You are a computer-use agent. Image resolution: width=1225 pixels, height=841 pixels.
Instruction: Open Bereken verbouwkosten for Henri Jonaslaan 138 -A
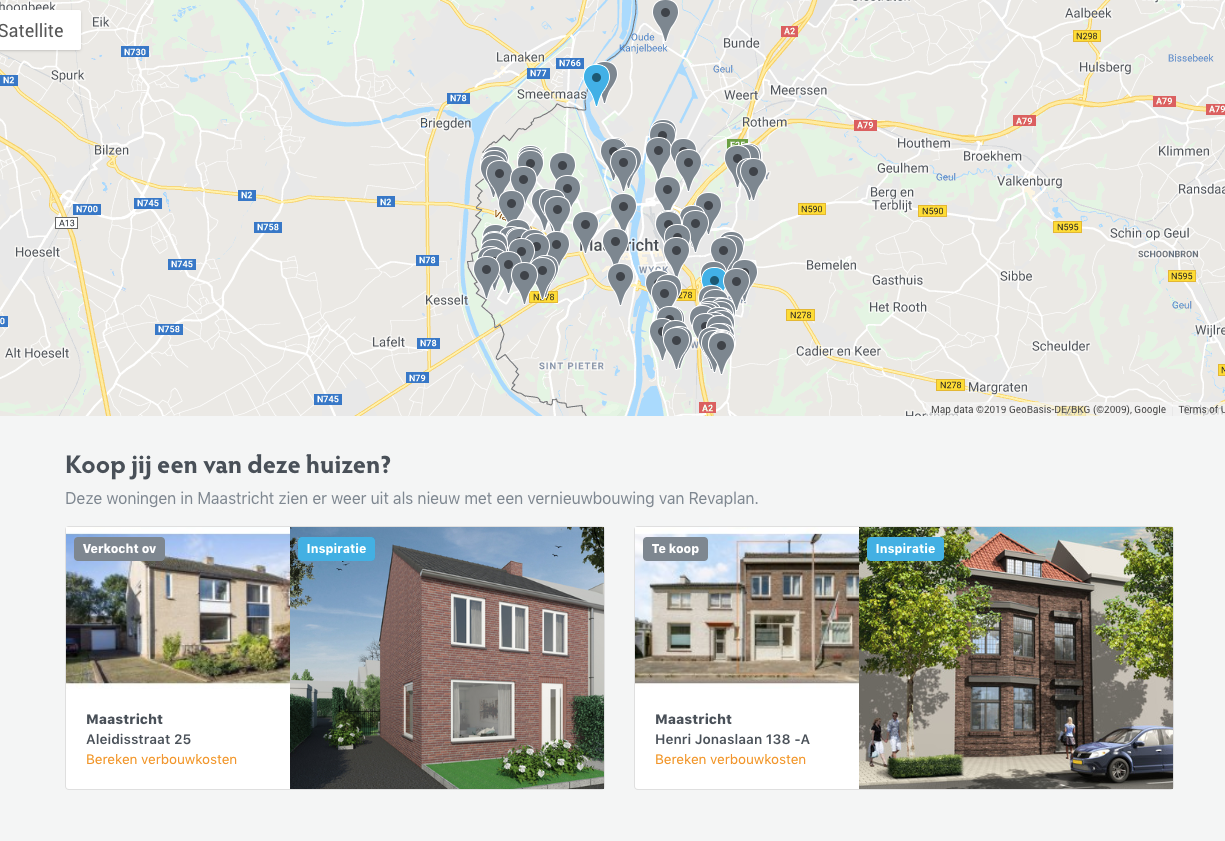coord(730,759)
